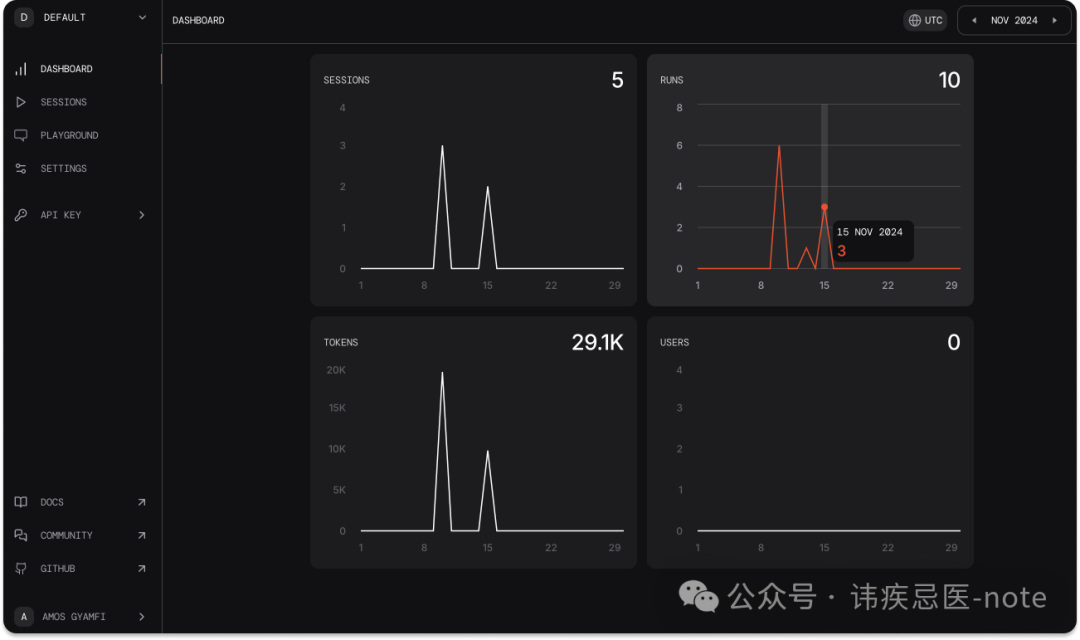Viewport: 1080px width, 640px height.
Task: Click the NOV 2024 month label
Action: [1014, 21]
